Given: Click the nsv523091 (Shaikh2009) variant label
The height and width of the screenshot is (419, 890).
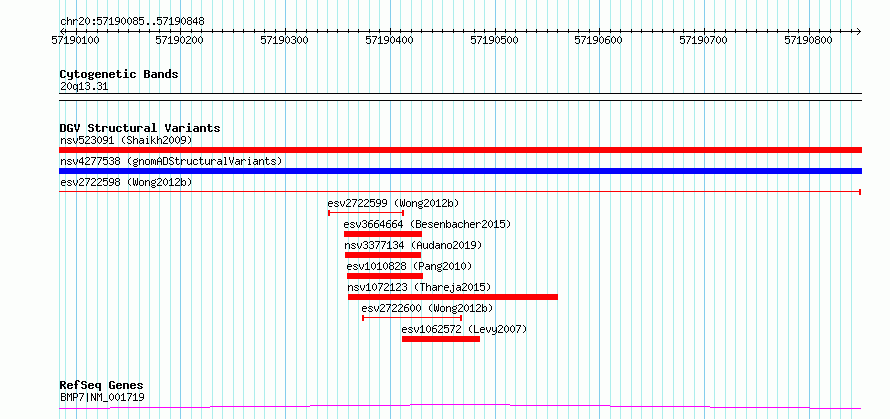Looking at the screenshot, I should [x=127, y=140].
